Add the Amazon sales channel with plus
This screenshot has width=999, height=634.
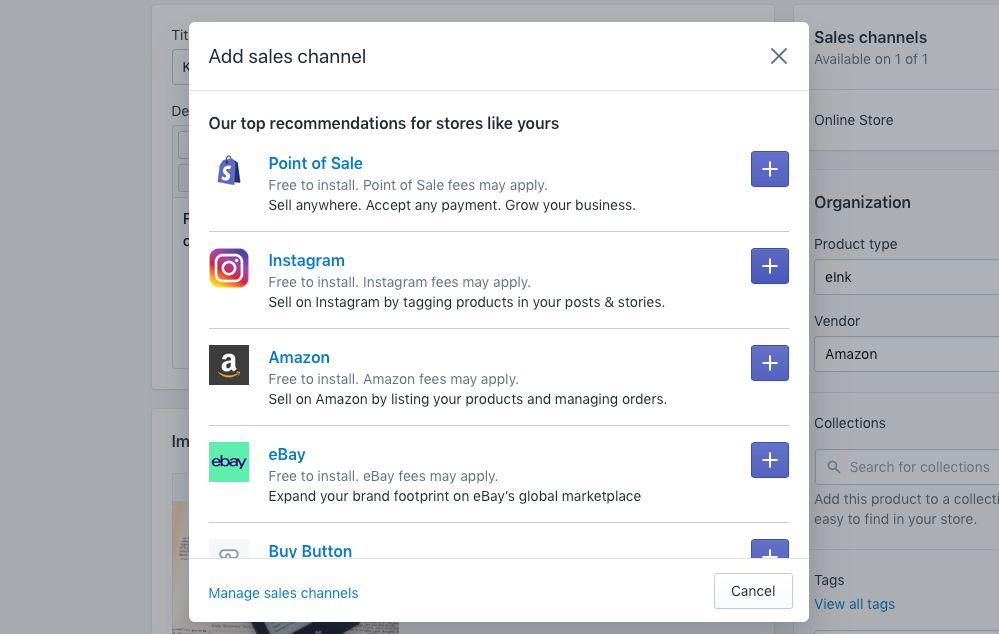point(769,364)
